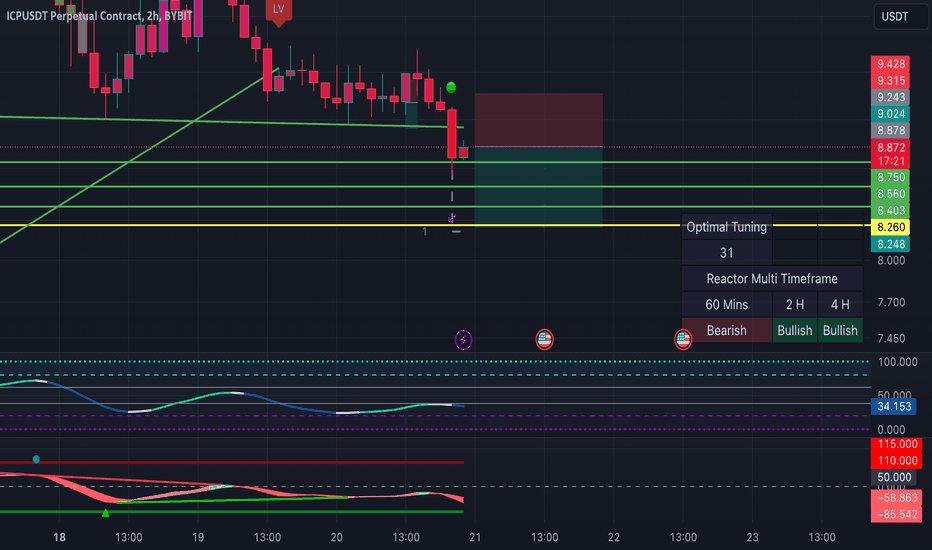This screenshot has height=550, width=932.
Task: Click the -58.863 indicator value label
Action: (896, 498)
